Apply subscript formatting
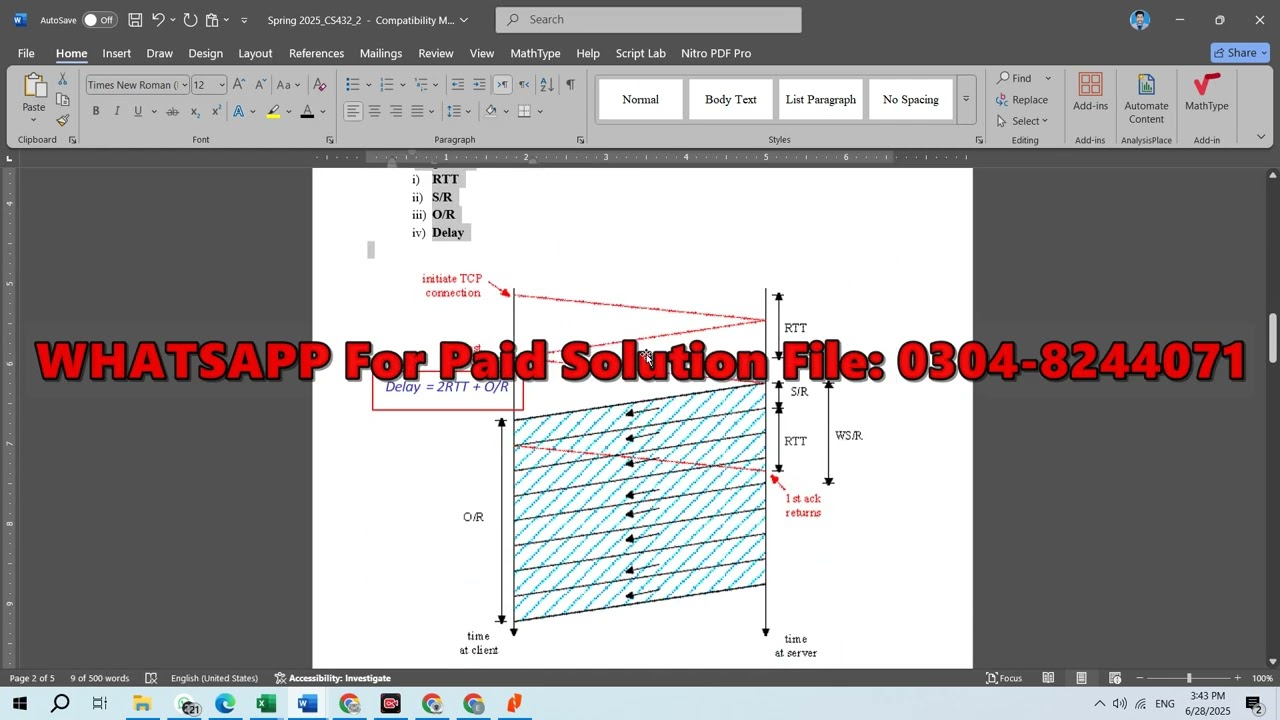Image resolution: width=1280 pixels, height=720 pixels. (x=195, y=111)
